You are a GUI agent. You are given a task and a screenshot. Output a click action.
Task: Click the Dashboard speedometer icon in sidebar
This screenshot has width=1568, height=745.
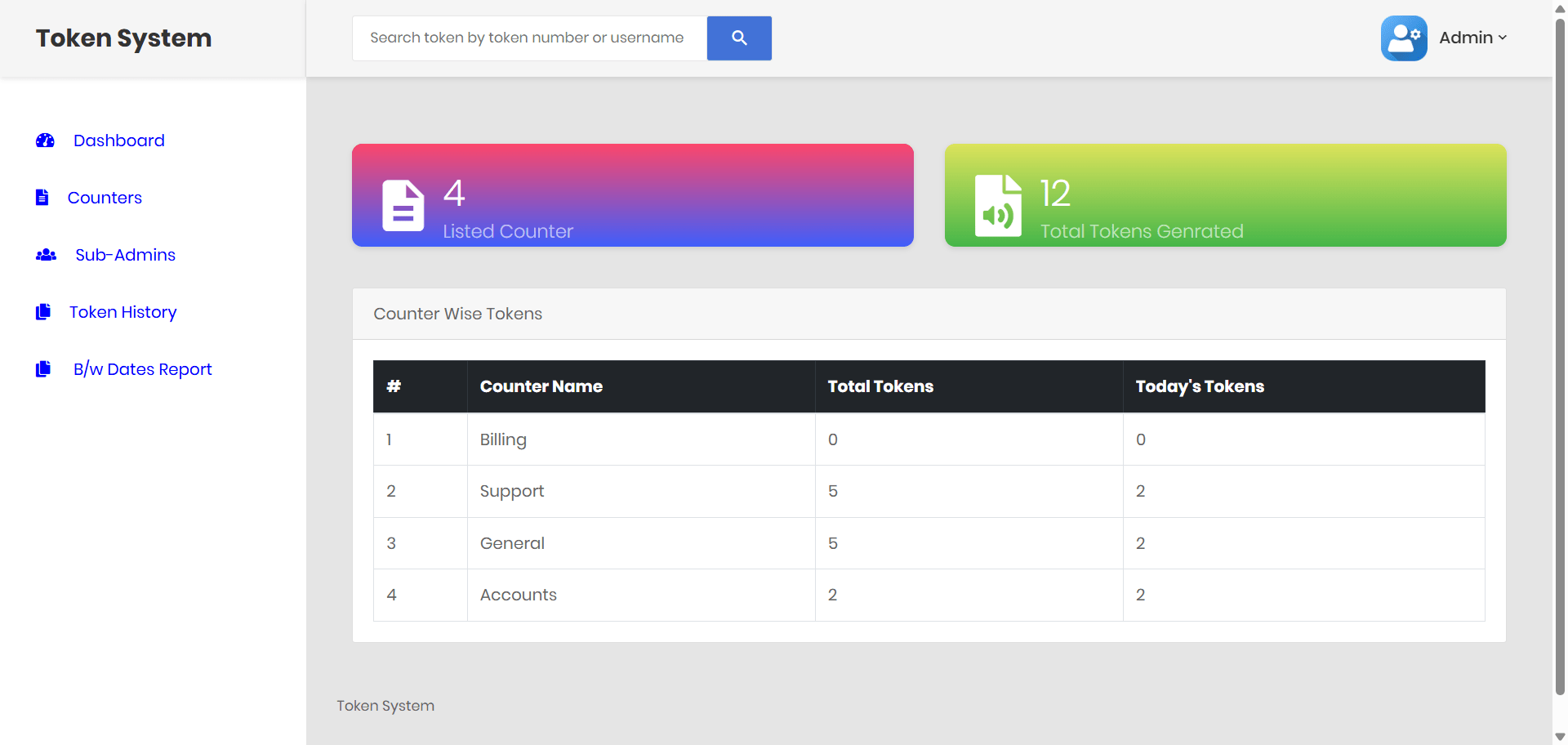[45, 141]
